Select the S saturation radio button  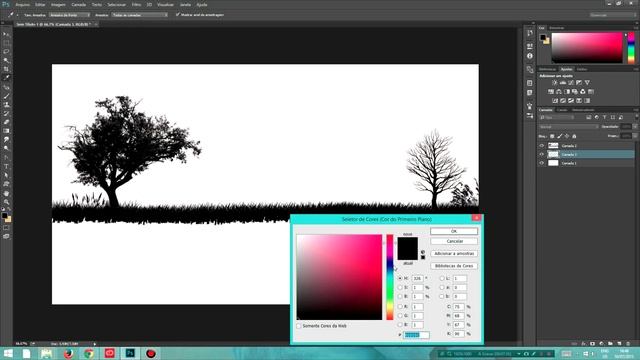click(x=400, y=288)
